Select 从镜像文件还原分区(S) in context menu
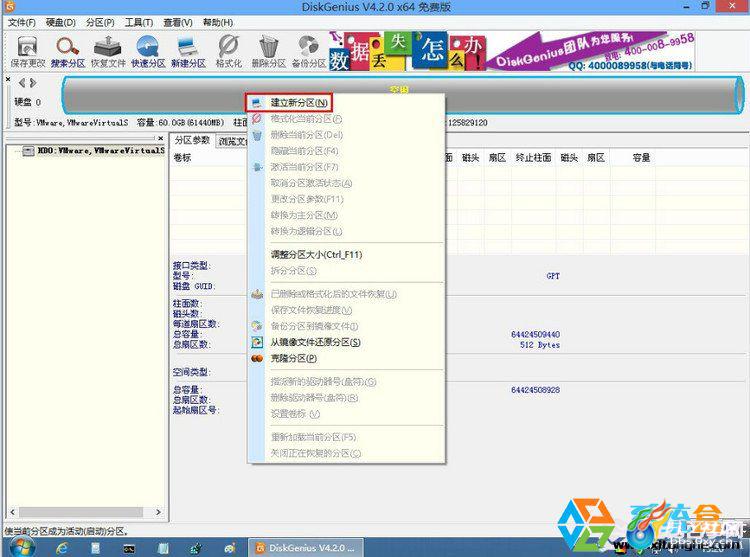Viewport: 750px width, 557px height. [347, 342]
